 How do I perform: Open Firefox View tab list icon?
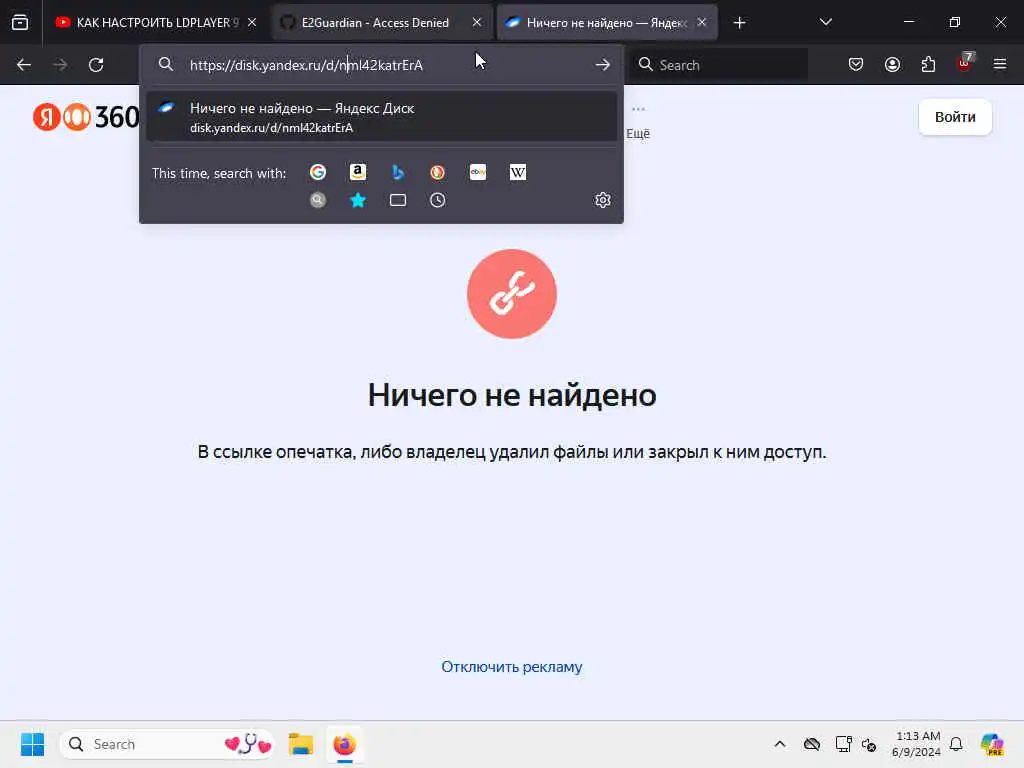(20, 23)
